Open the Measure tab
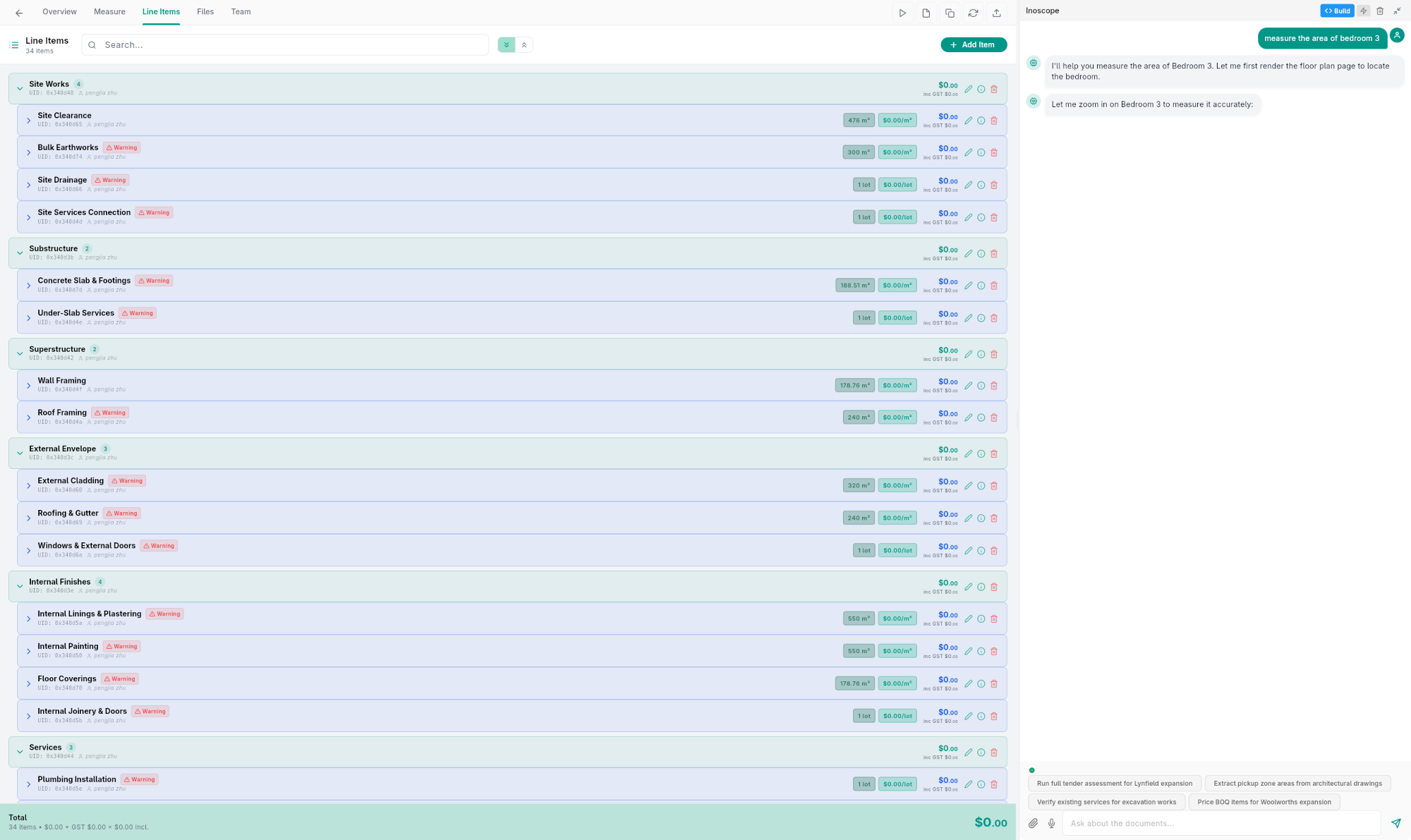The image size is (1411, 840). (109, 11)
